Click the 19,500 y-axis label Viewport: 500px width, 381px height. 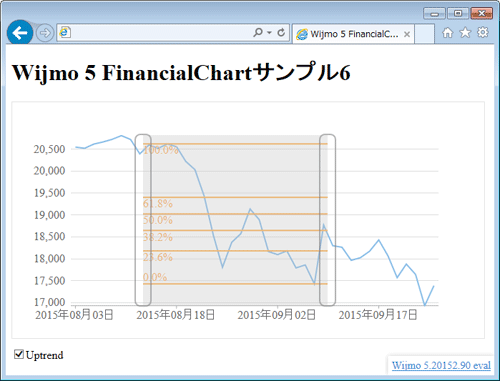click(x=49, y=193)
